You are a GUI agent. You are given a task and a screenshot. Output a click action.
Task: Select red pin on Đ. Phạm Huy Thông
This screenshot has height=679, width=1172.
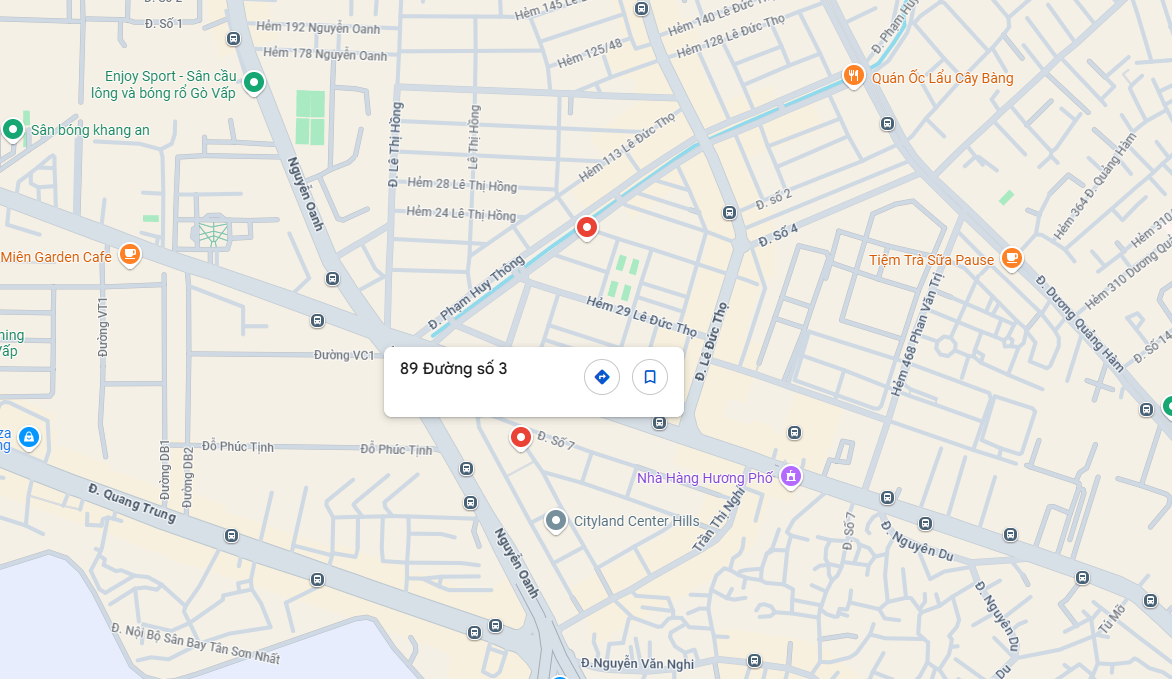coord(587,227)
